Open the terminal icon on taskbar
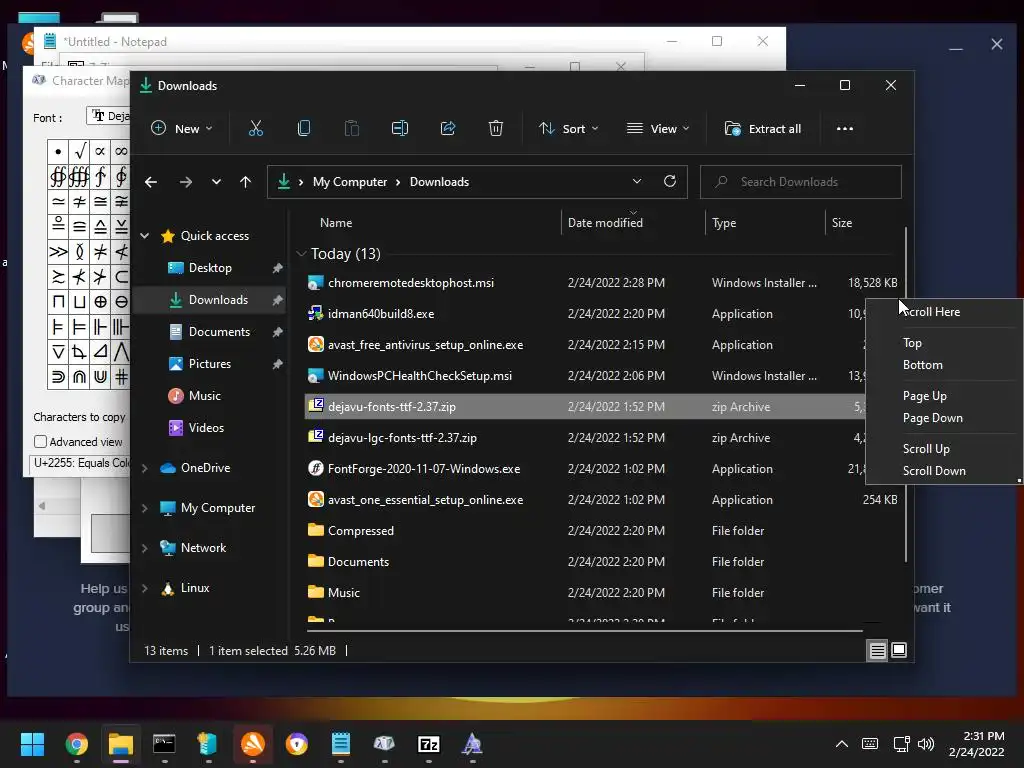The image size is (1024, 768). click(164, 744)
